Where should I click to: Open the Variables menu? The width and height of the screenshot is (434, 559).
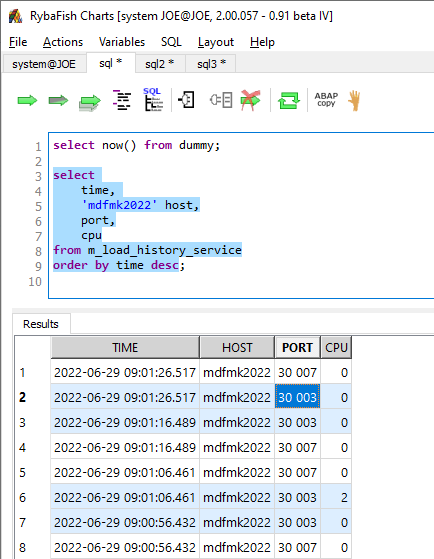click(x=122, y=42)
